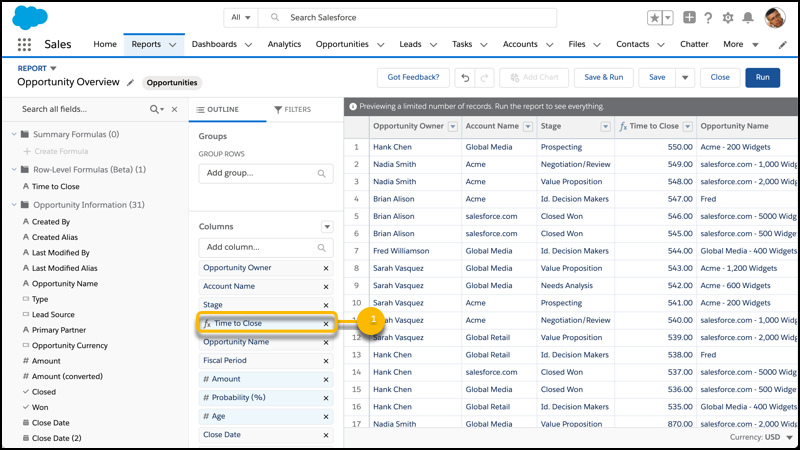Open the Save options dropdown arrow
The width and height of the screenshot is (800, 450).
(x=685, y=78)
